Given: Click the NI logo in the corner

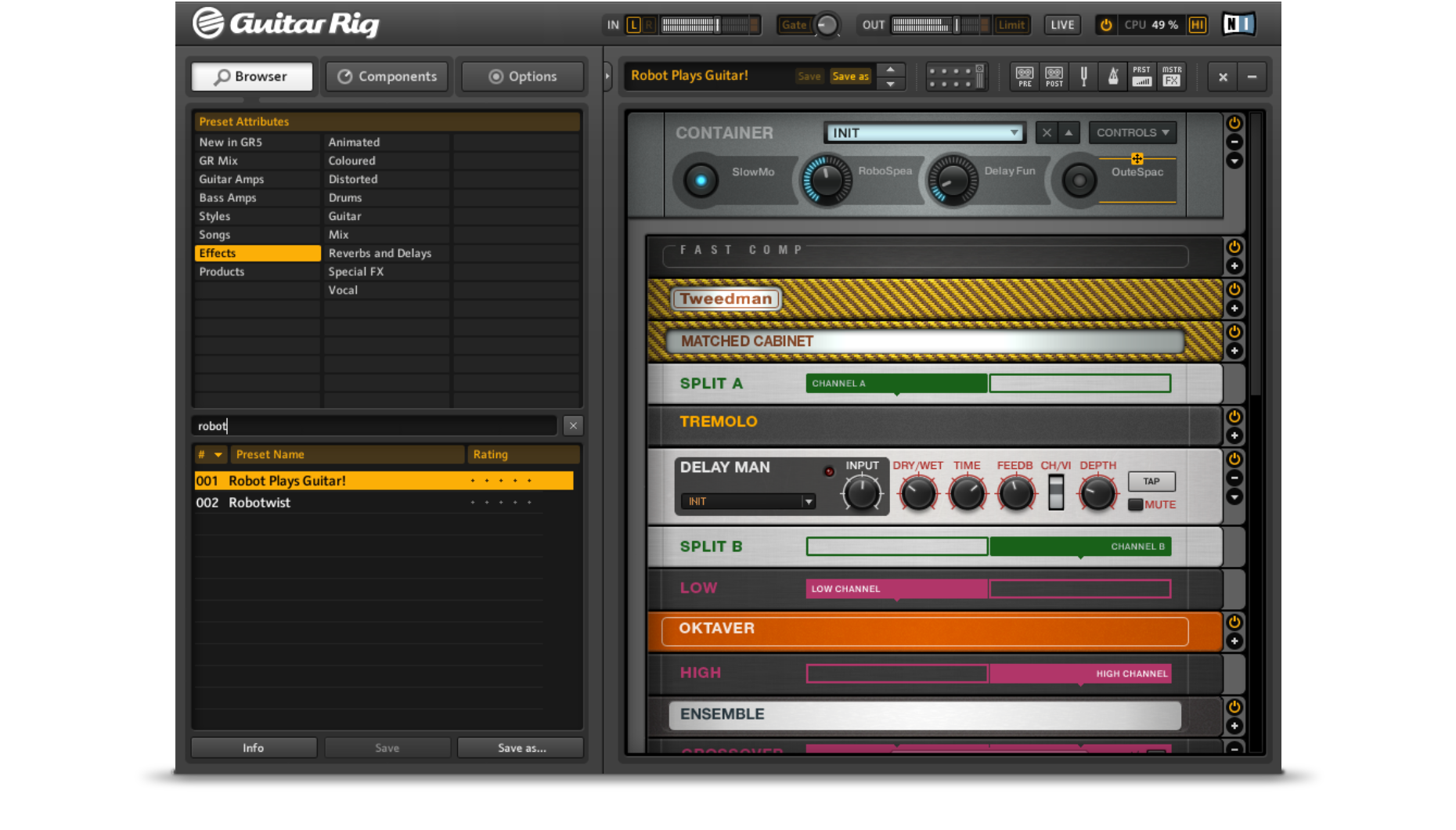Looking at the screenshot, I should pyautogui.click(x=1238, y=23).
